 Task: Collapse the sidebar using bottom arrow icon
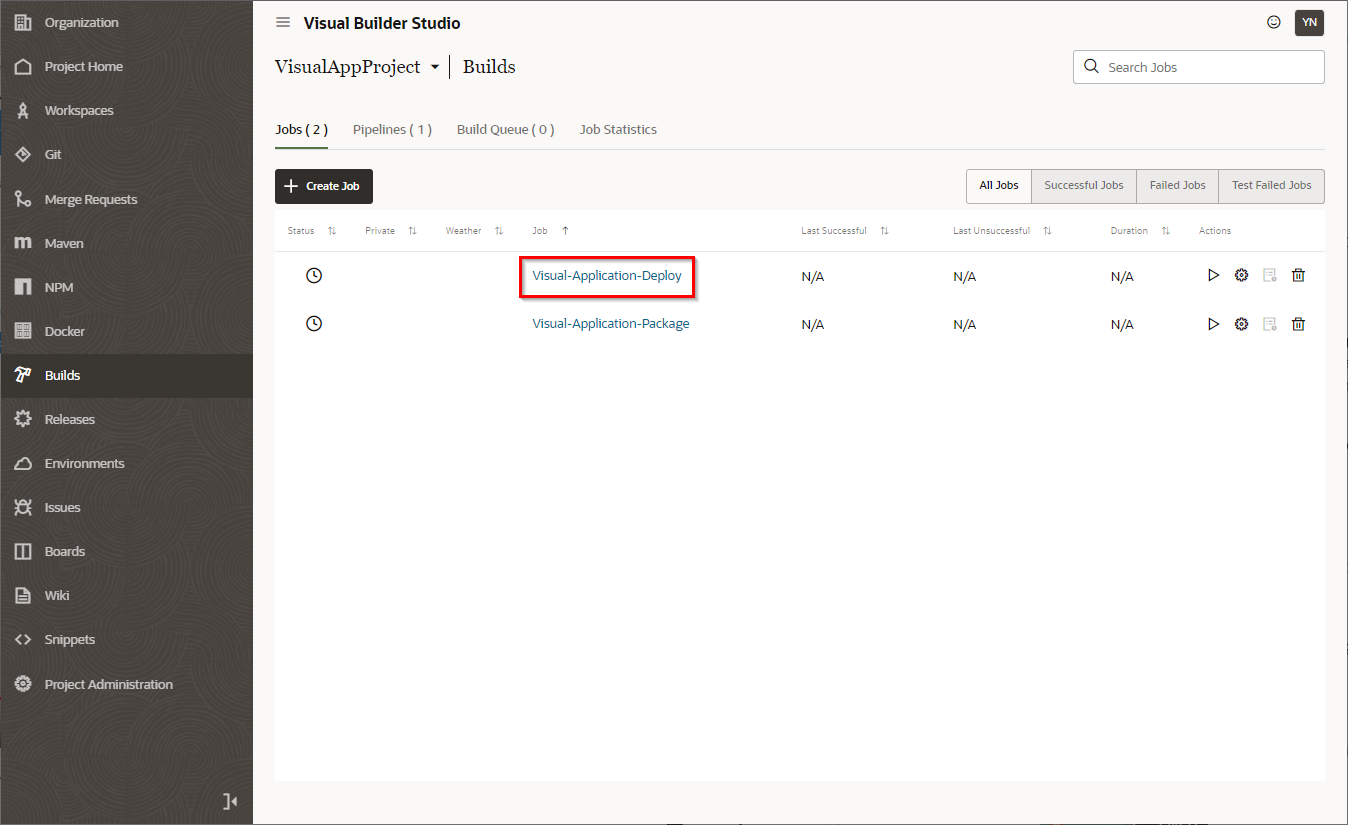(x=230, y=800)
